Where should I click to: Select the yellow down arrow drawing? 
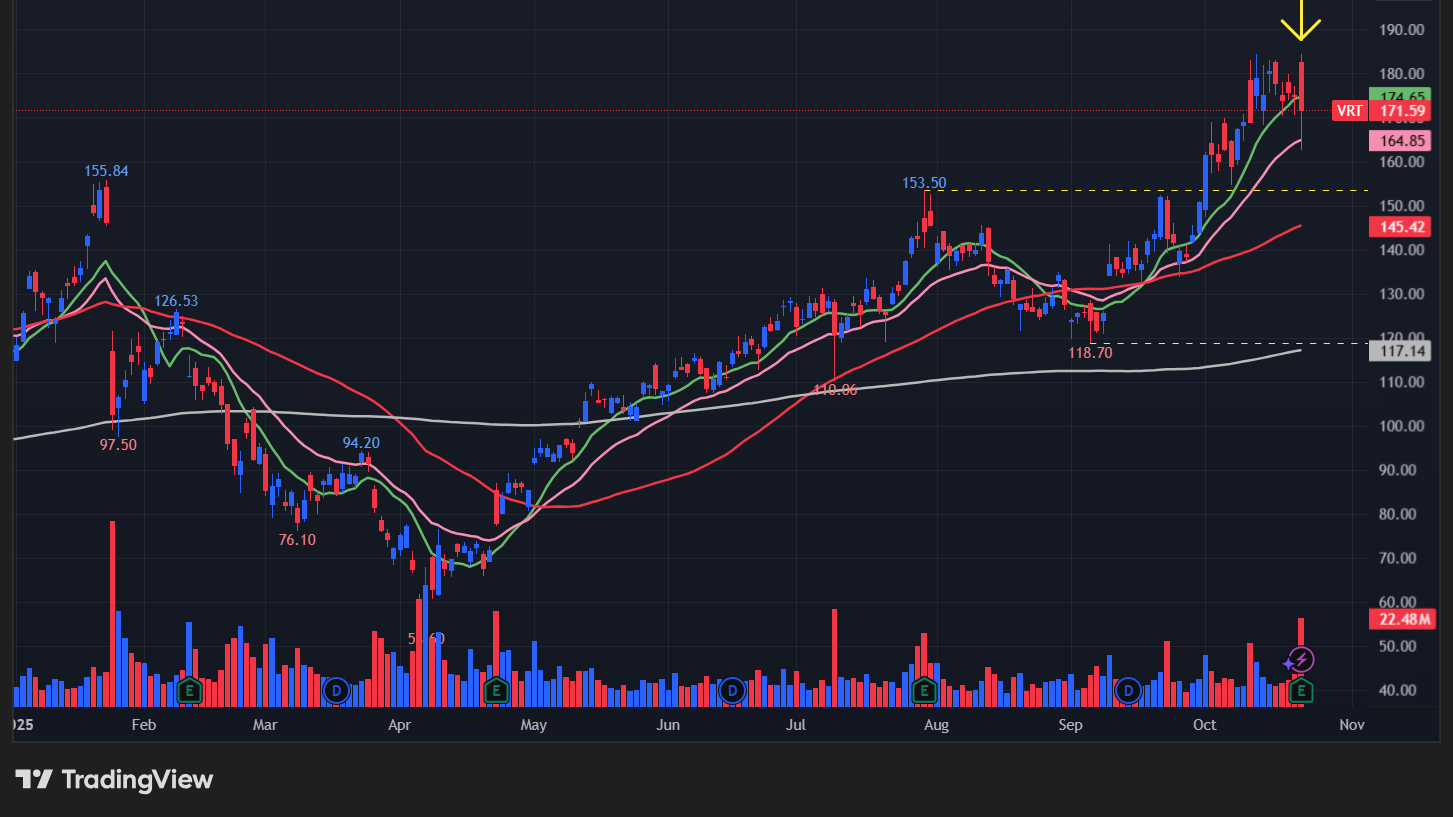[1302, 21]
